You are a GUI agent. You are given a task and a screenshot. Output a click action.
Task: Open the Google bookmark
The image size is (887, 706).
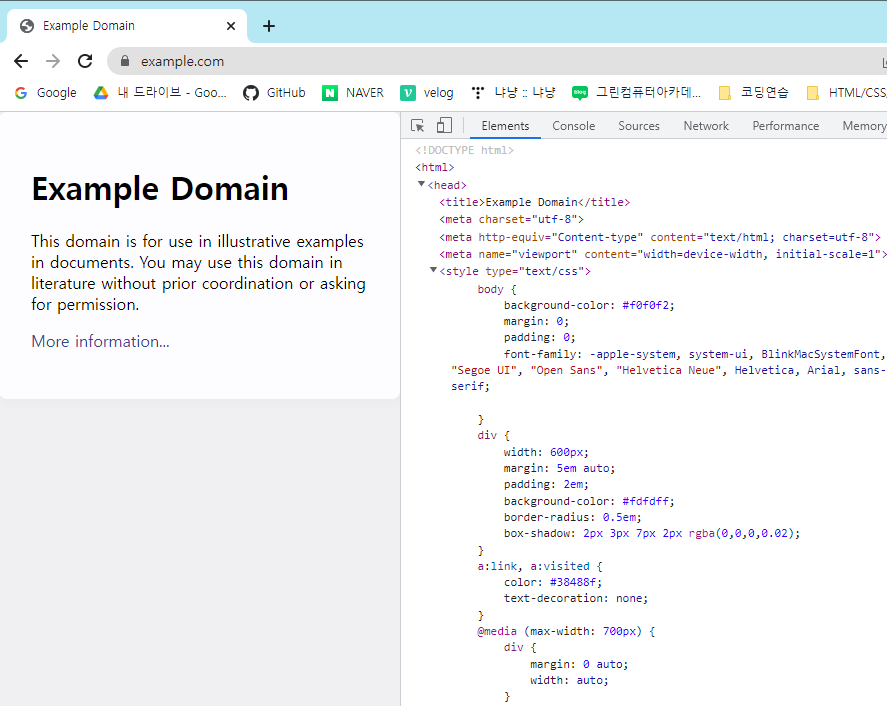pos(46,93)
